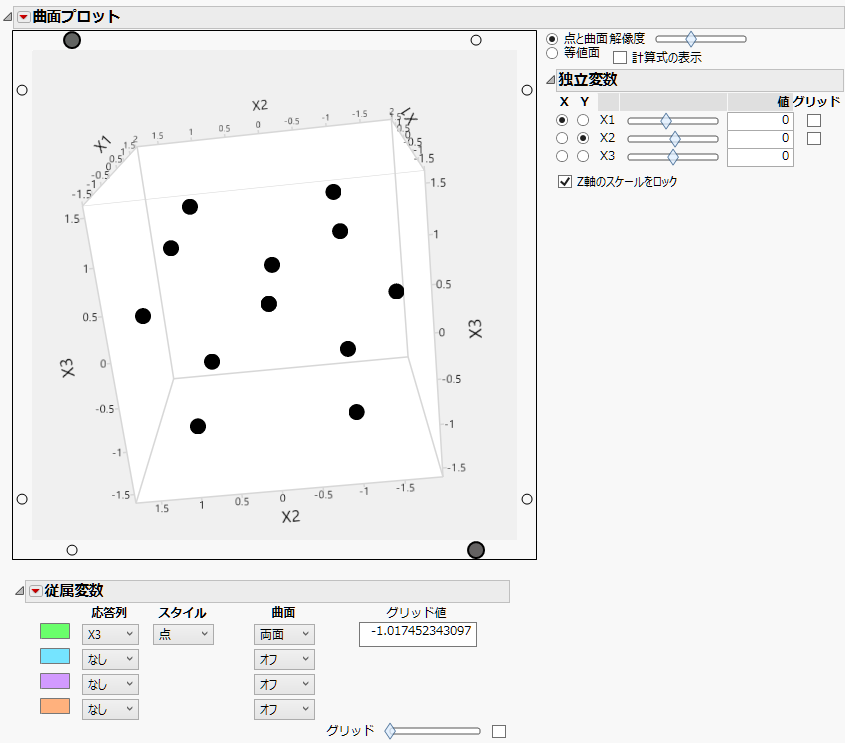This screenshot has width=845, height=743.
Task: Open the 応答列 なし dropdown beside orange swatch
Action: [110, 709]
